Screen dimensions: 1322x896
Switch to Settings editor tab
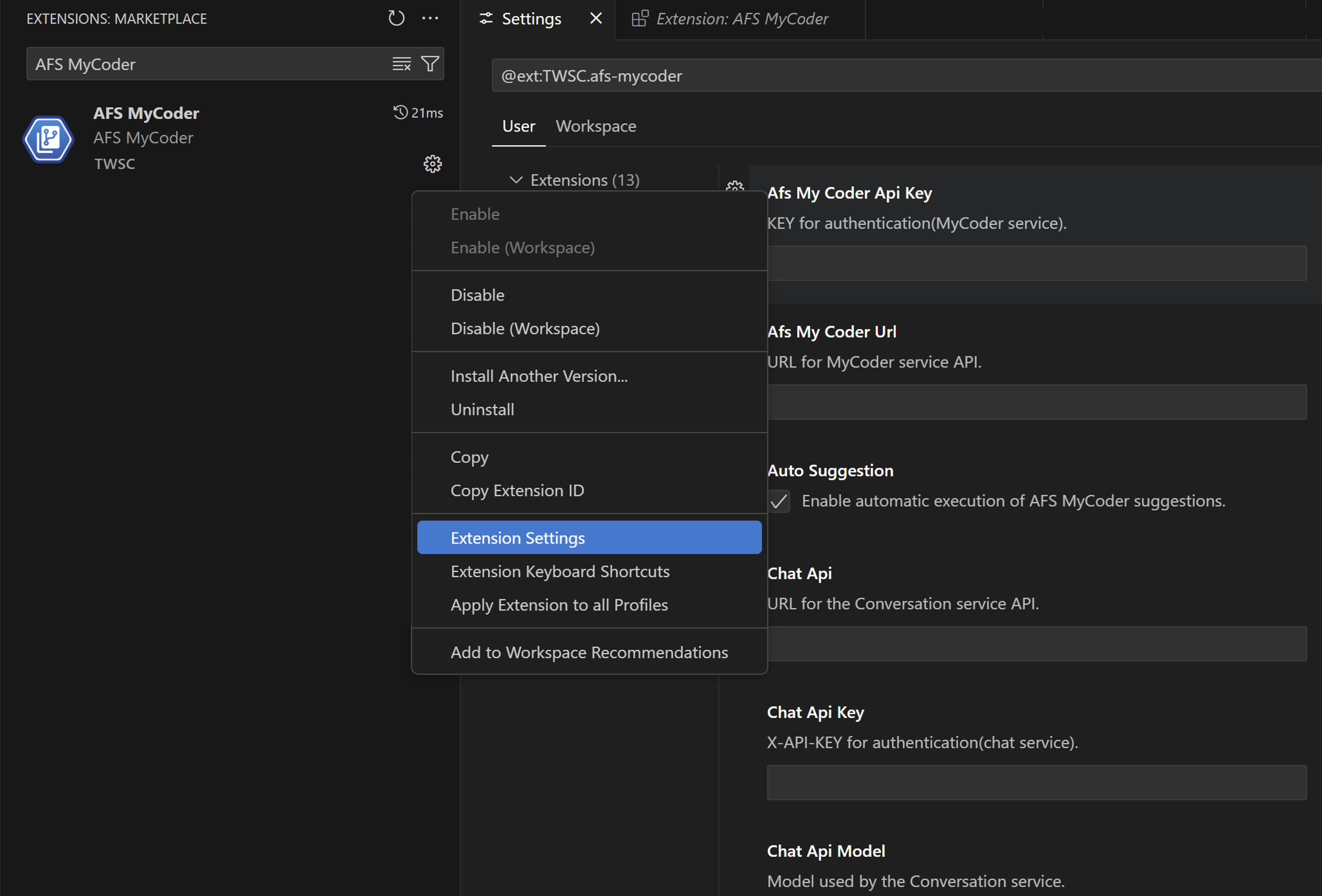pyautogui.click(x=537, y=19)
